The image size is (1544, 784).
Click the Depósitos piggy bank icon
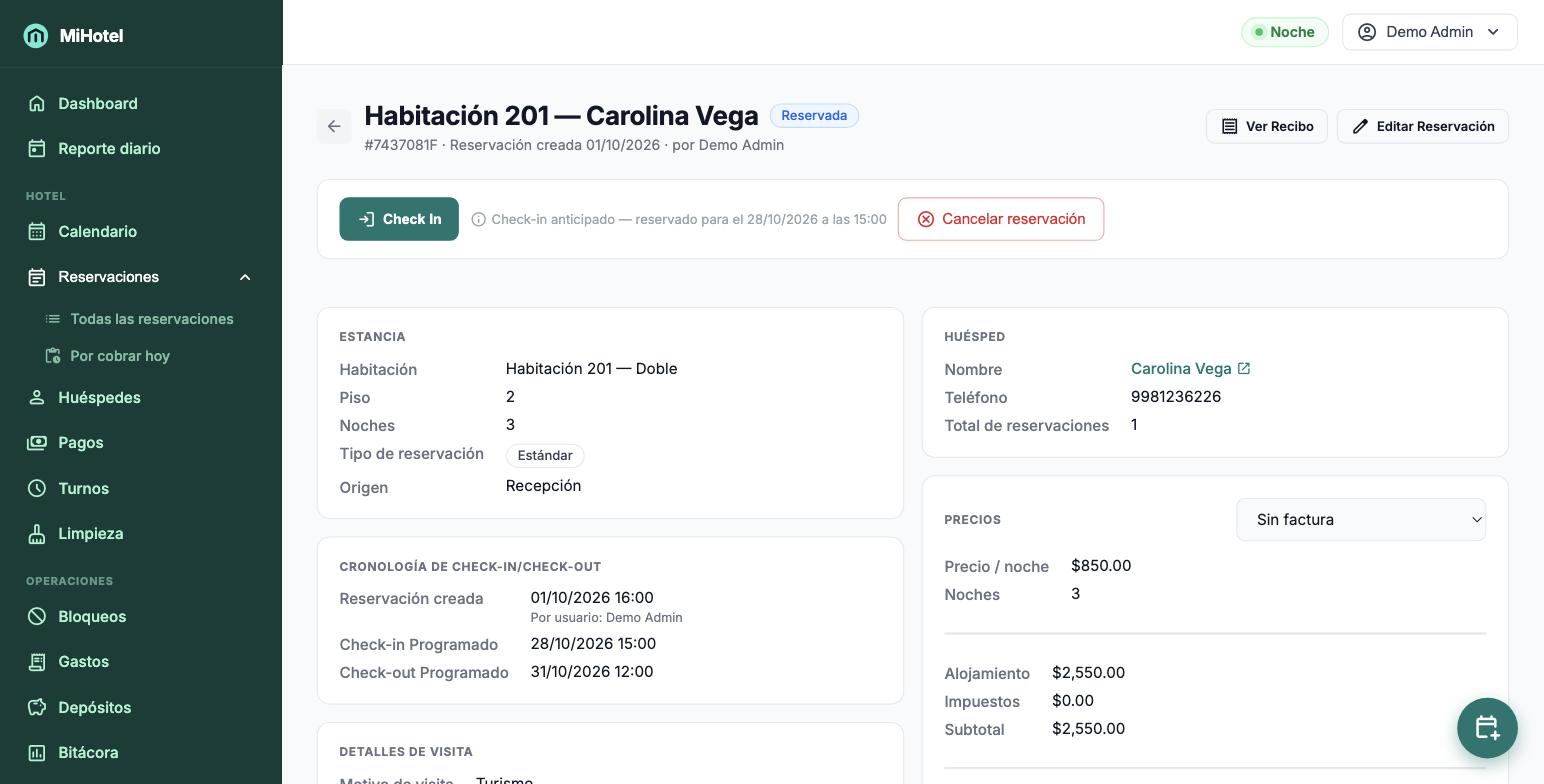37,707
